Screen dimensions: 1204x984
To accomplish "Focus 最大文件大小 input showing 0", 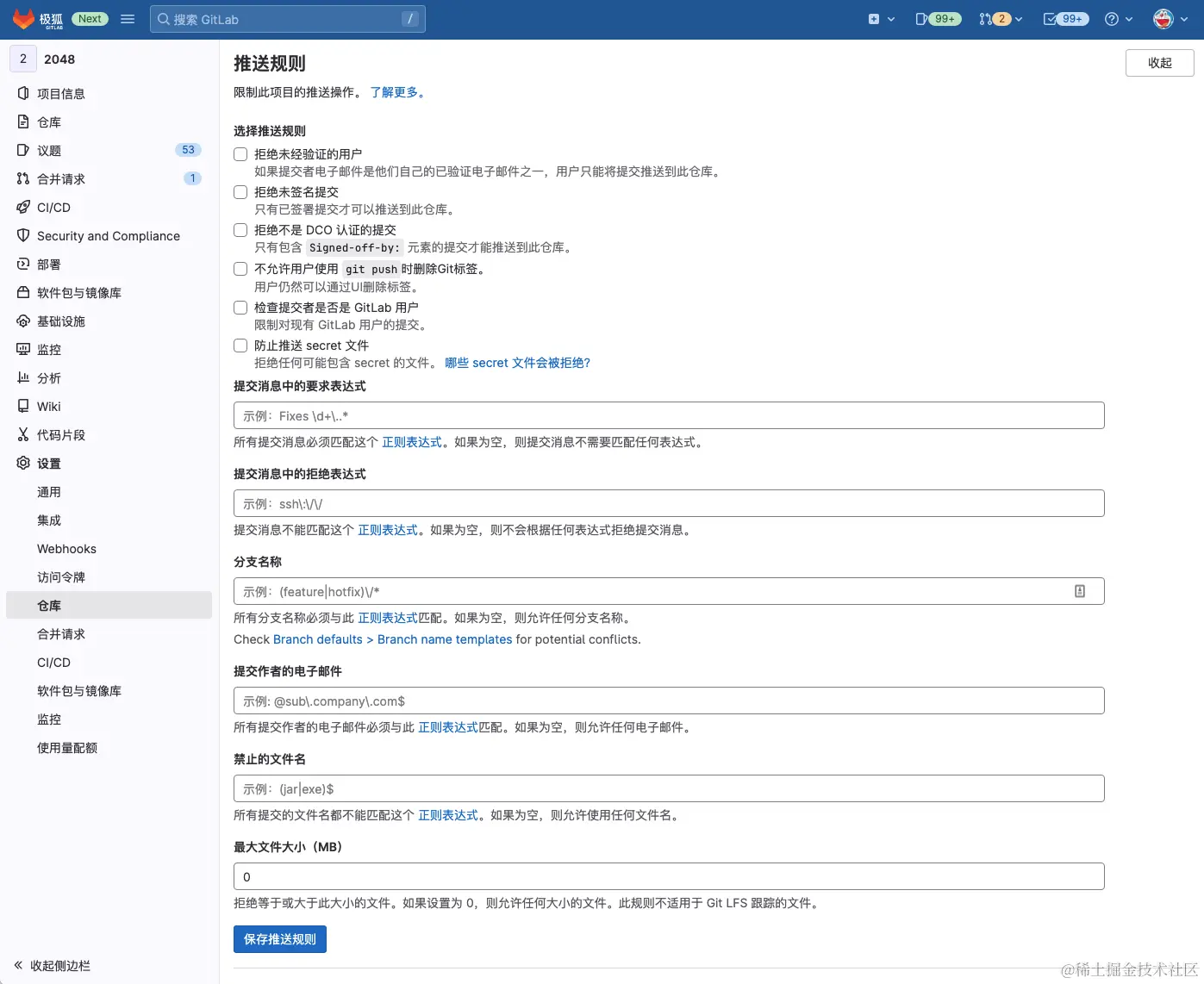I will coord(669,876).
